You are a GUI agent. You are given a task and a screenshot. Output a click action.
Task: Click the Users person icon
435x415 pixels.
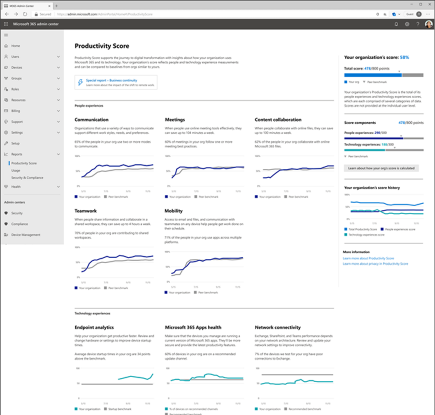[x=6, y=57]
